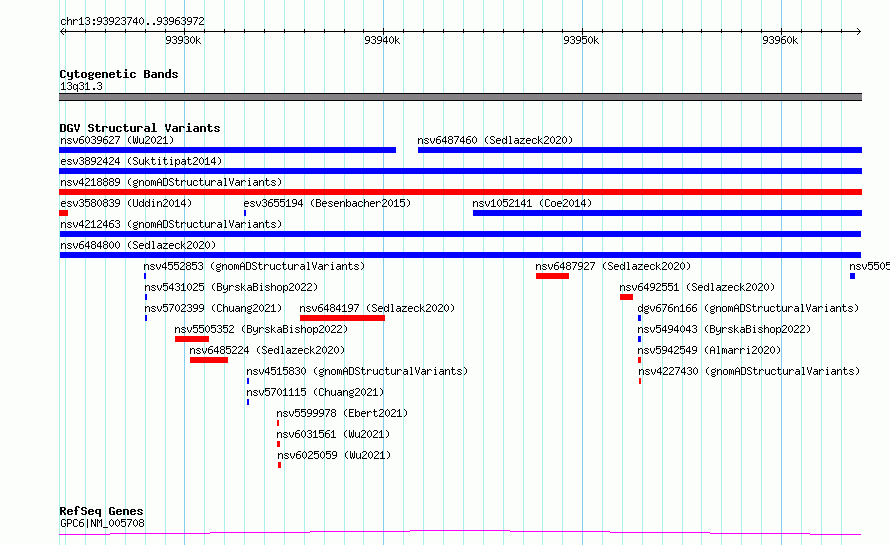890x545 pixels.
Task: Open nsv5942549 (Almarri2020) variant
Action: click(709, 350)
